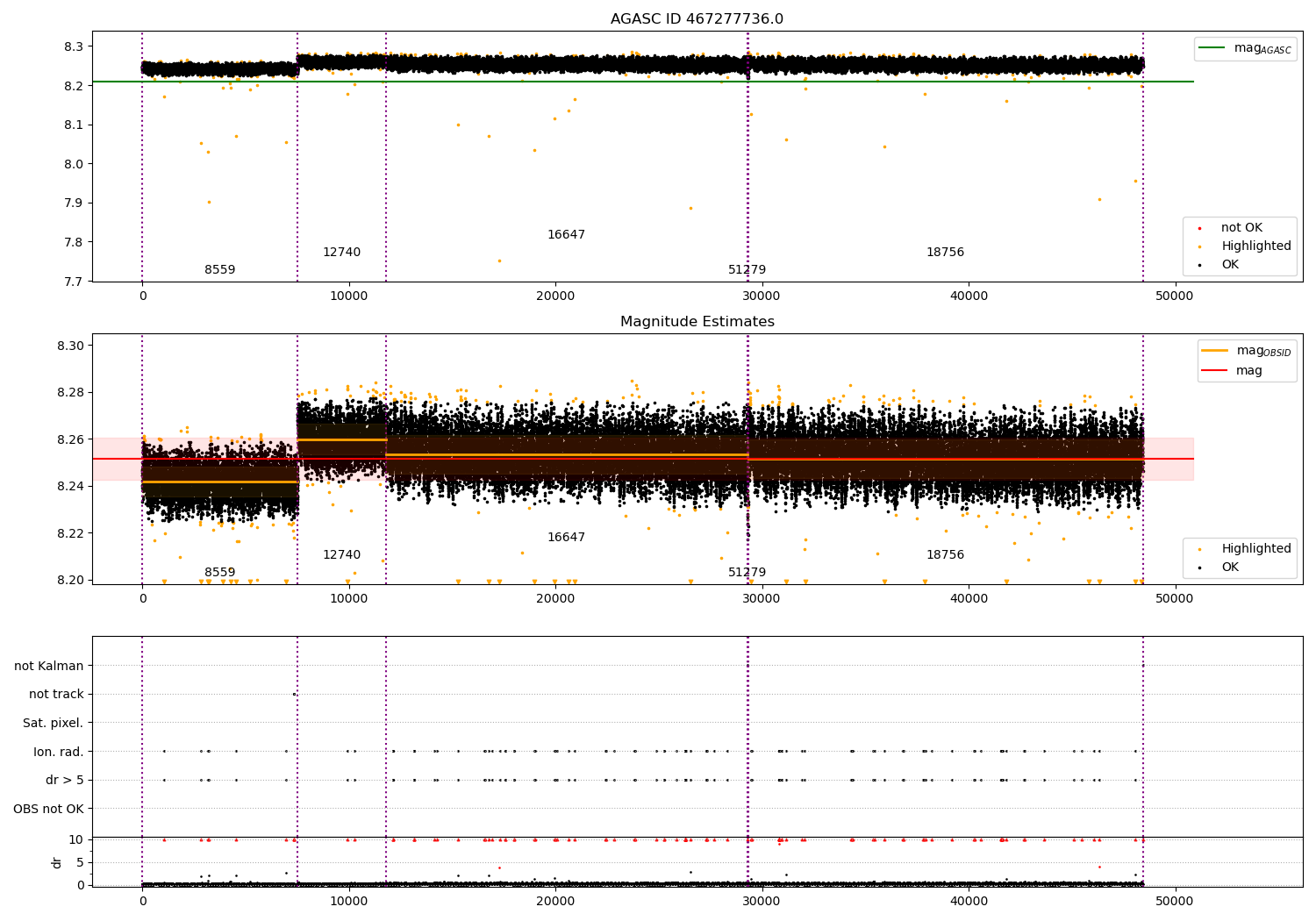Click the 'OBS not OK' row label

[x=49, y=809]
